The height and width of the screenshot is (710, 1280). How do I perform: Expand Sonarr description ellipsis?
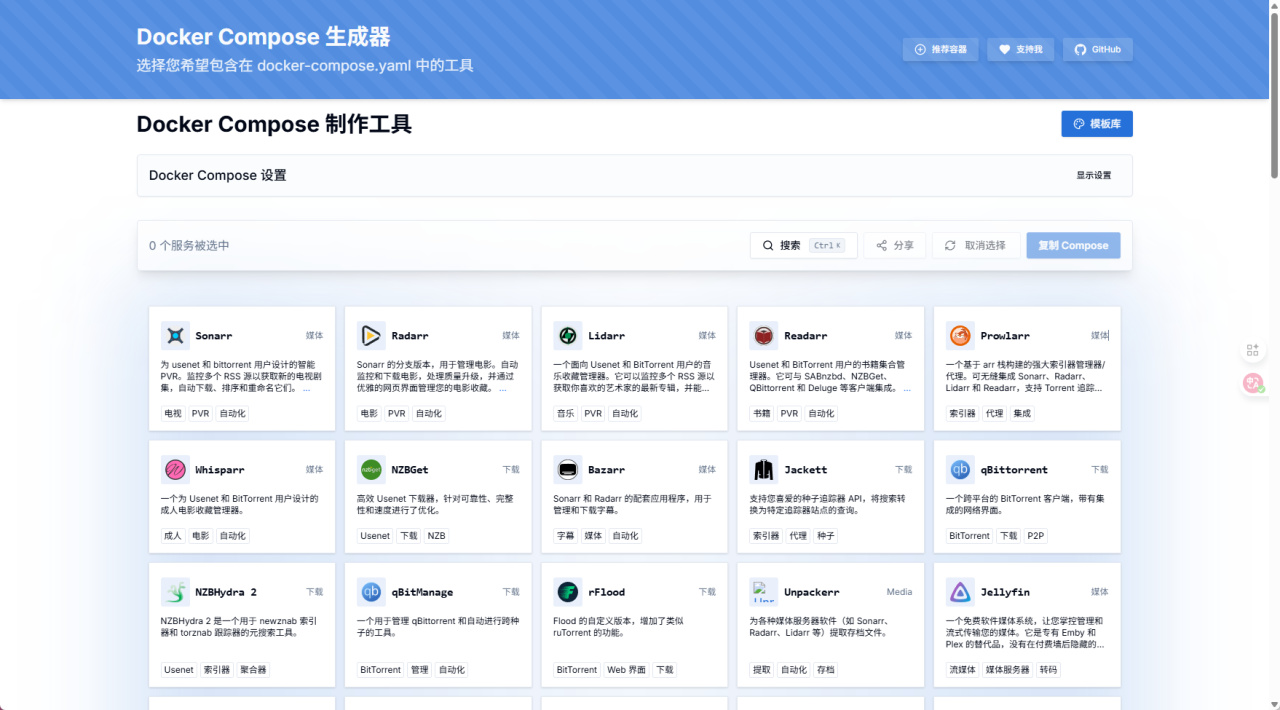click(306, 388)
